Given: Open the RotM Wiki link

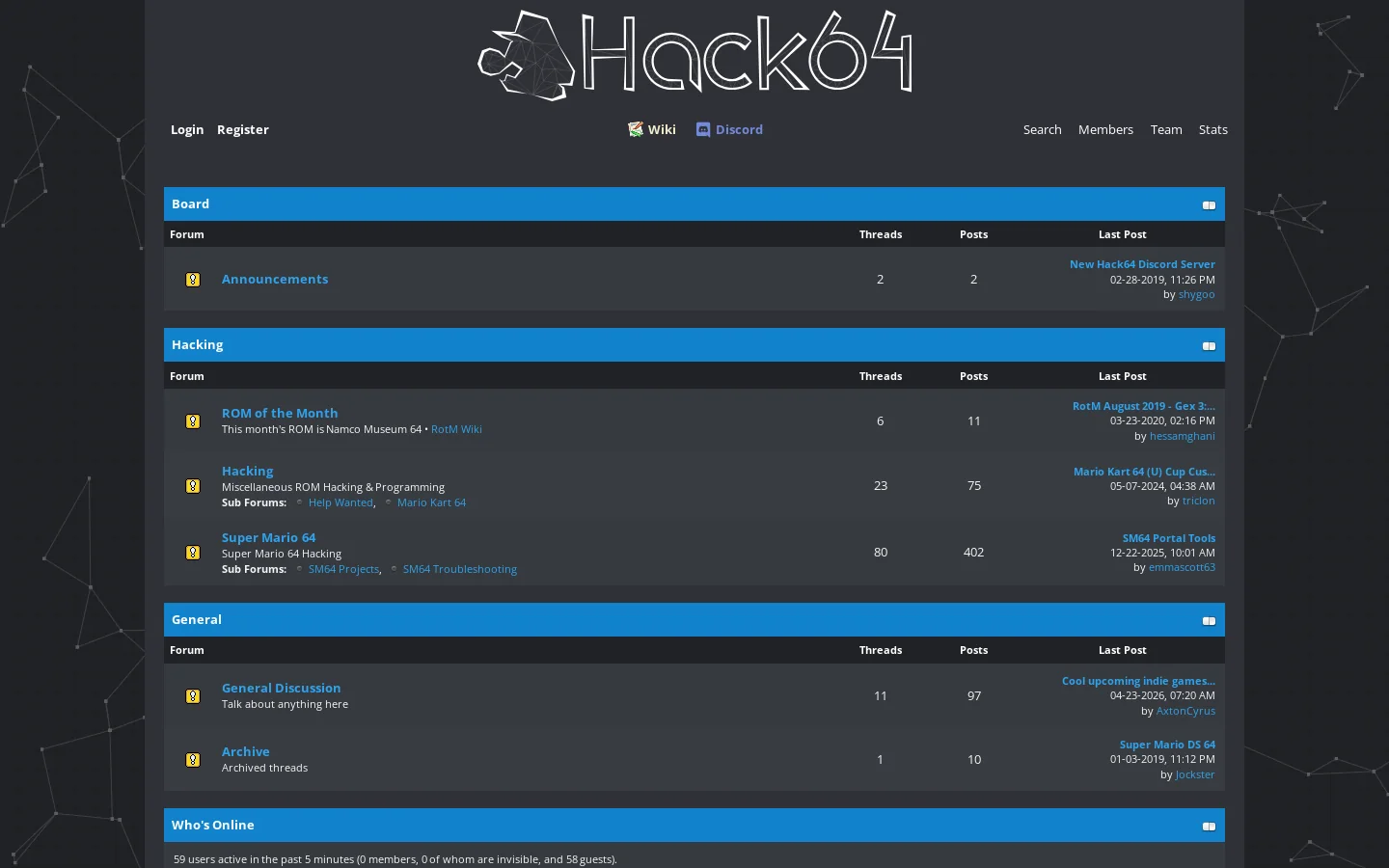Looking at the screenshot, I should click(x=456, y=429).
